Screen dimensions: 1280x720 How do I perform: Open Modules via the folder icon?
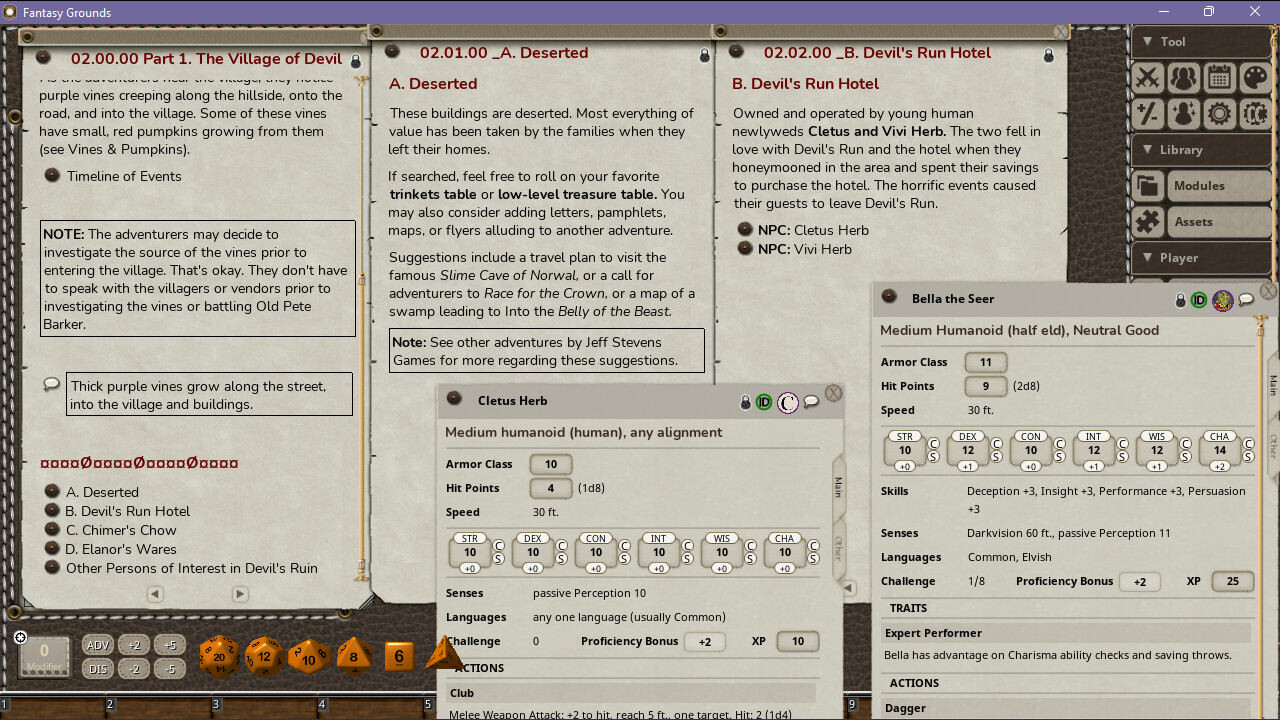[x=1147, y=185]
